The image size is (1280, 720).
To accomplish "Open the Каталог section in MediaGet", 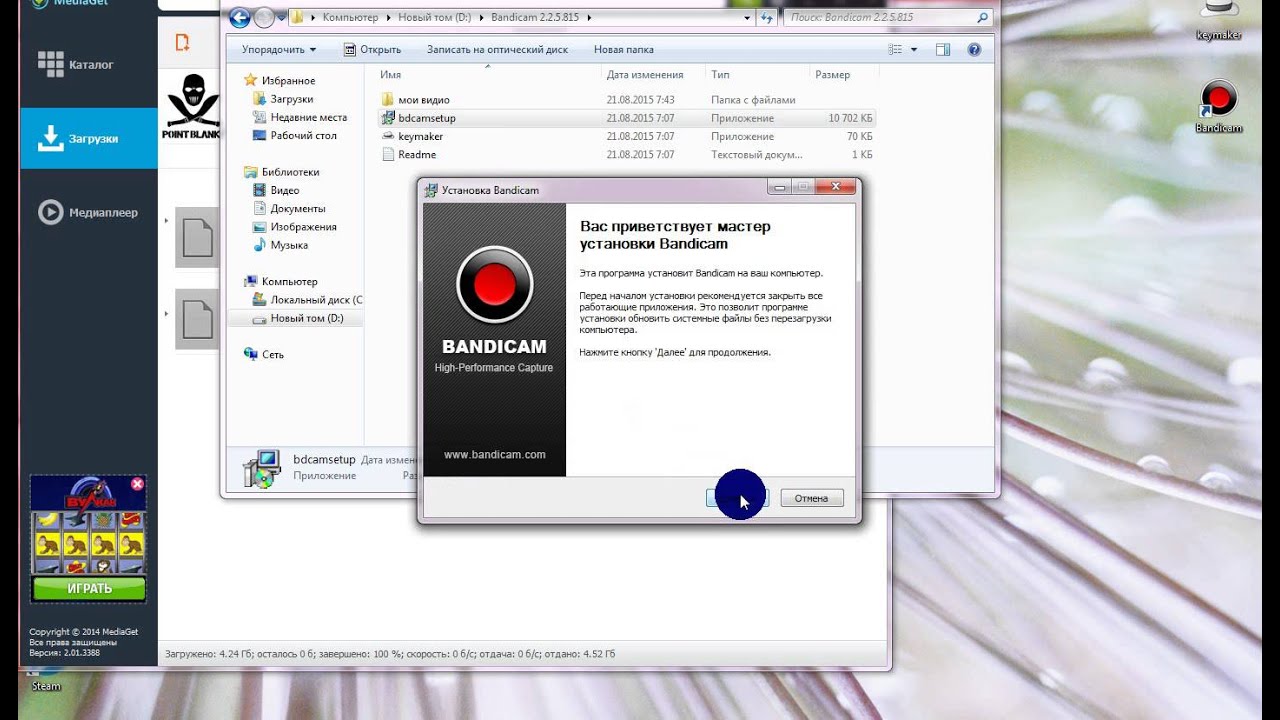I will click(88, 64).
